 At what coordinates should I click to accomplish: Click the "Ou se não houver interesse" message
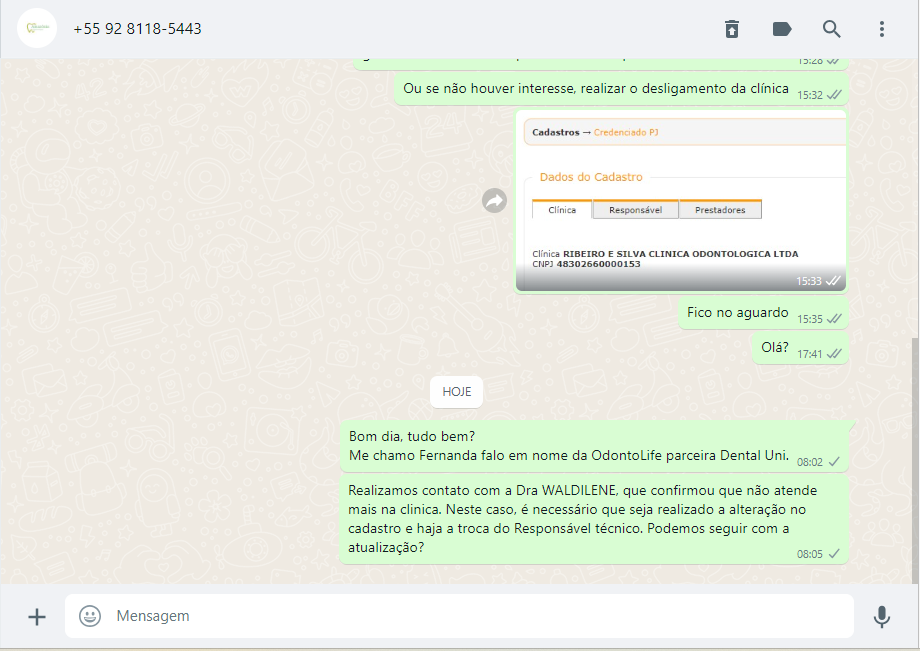pyautogui.click(x=621, y=89)
